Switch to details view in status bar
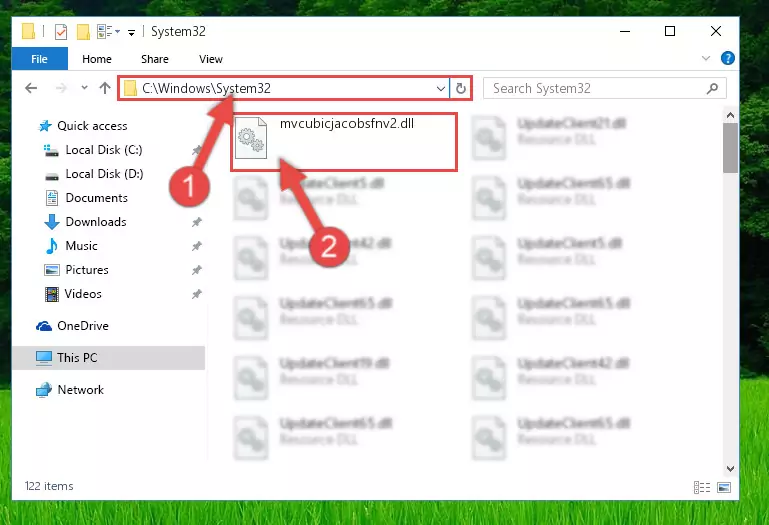 pos(702,487)
